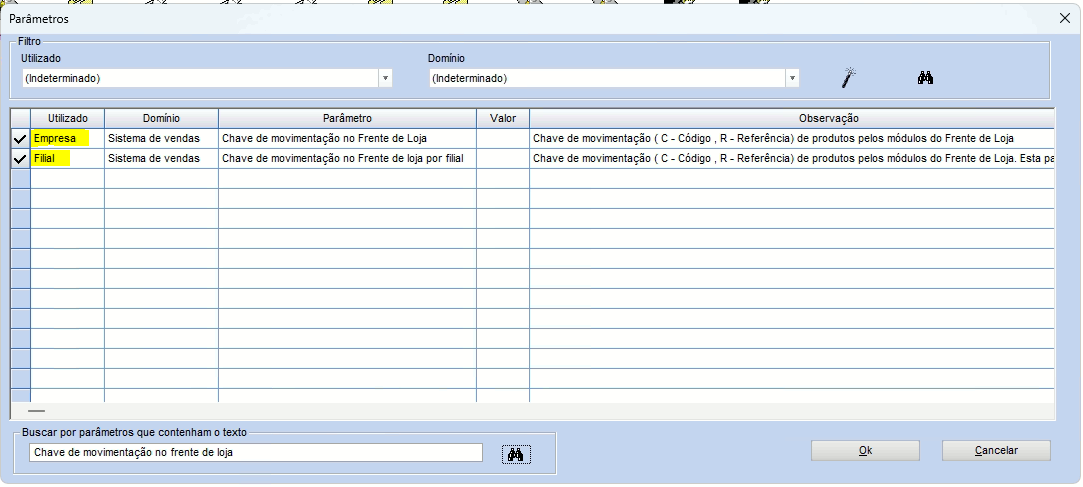Close the Parâmetros dialog window

(x=1064, y=18)
